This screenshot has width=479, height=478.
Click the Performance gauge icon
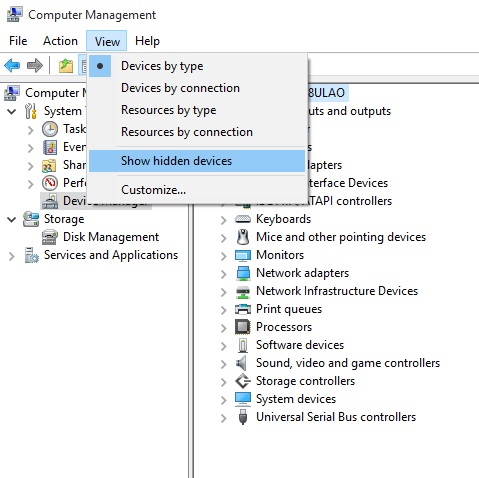(x=50, y=183)
